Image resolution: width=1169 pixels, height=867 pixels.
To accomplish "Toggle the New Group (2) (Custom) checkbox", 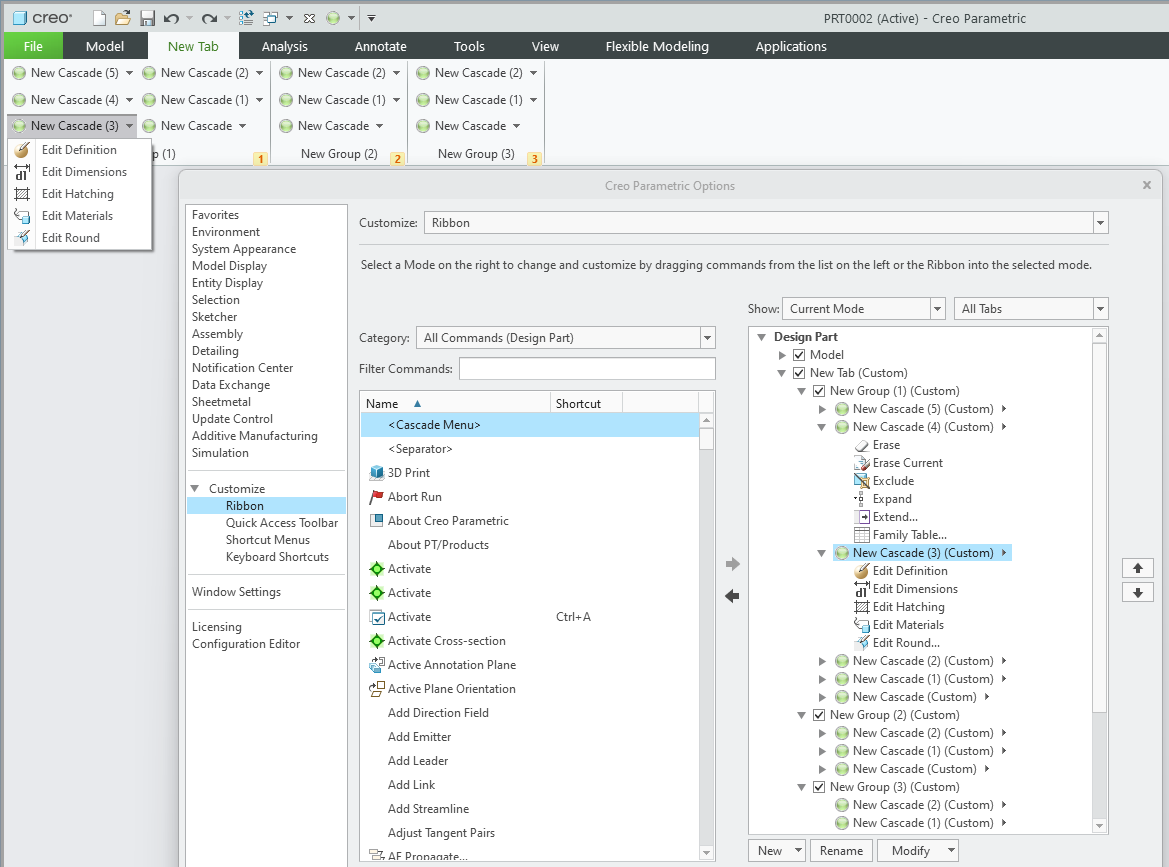I will point(817,714).
